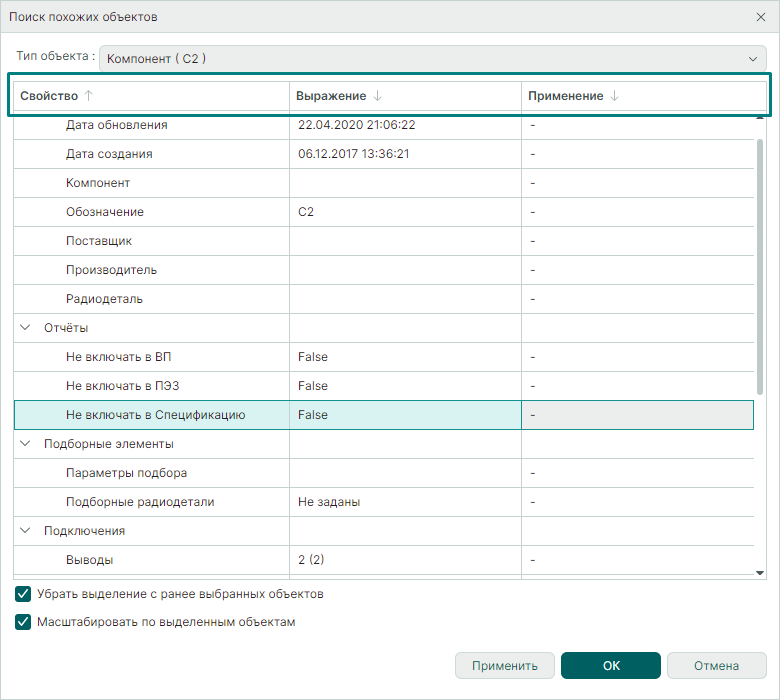The width and height of the screenshot is (780, 700).
Task: Toggle Убрать выделение с ранее выбранных объектов
Action: tap(24, 594)
